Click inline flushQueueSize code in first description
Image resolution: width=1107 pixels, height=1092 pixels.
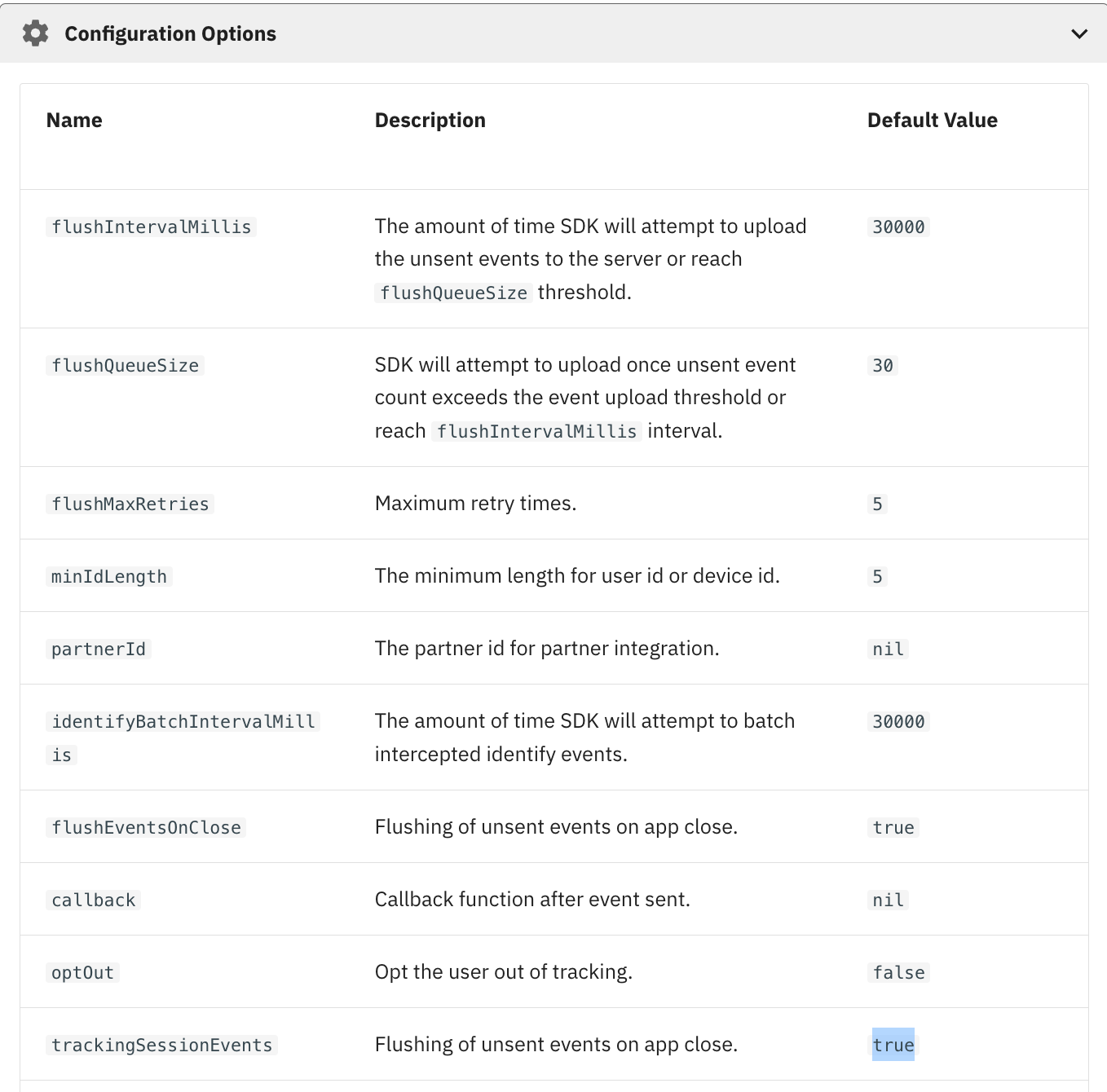tap(453, 293)
